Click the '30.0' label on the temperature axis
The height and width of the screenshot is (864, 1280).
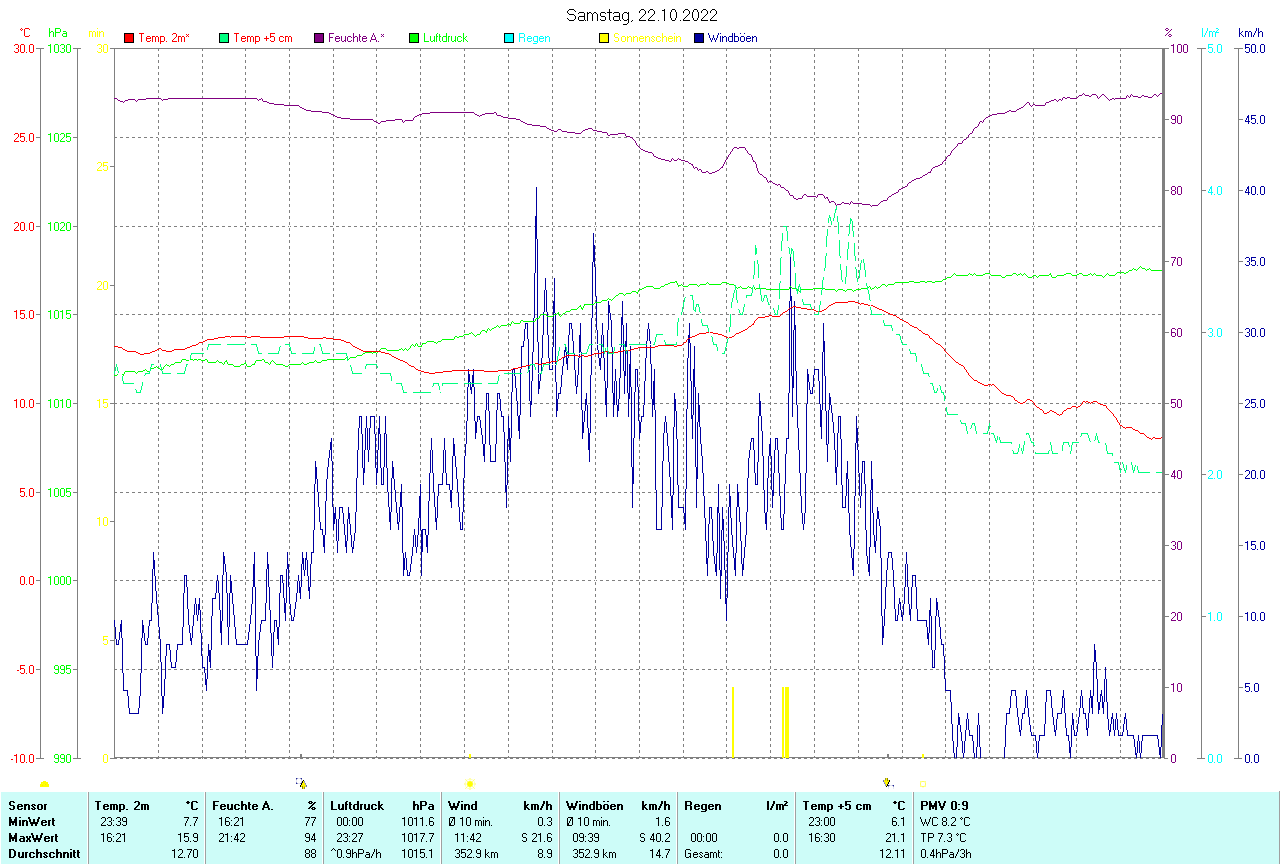[x=23, y=48]
